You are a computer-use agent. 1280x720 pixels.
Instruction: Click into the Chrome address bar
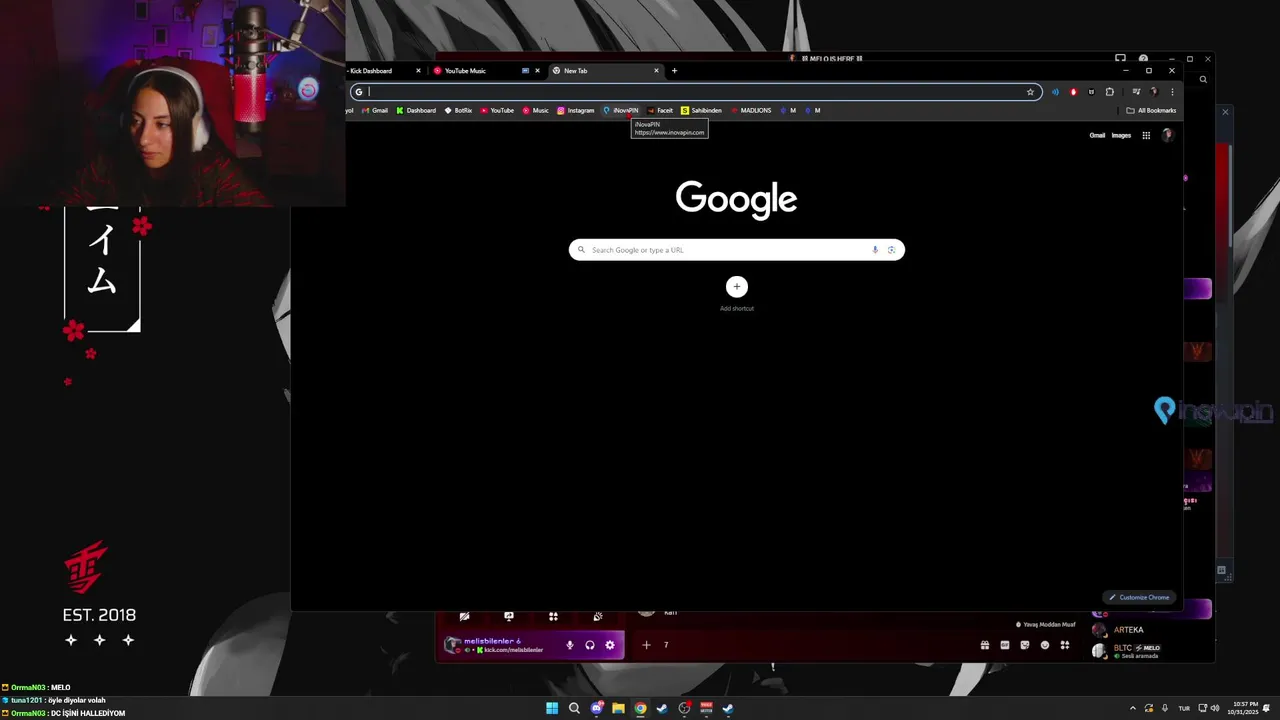click(x=695, y=92)
